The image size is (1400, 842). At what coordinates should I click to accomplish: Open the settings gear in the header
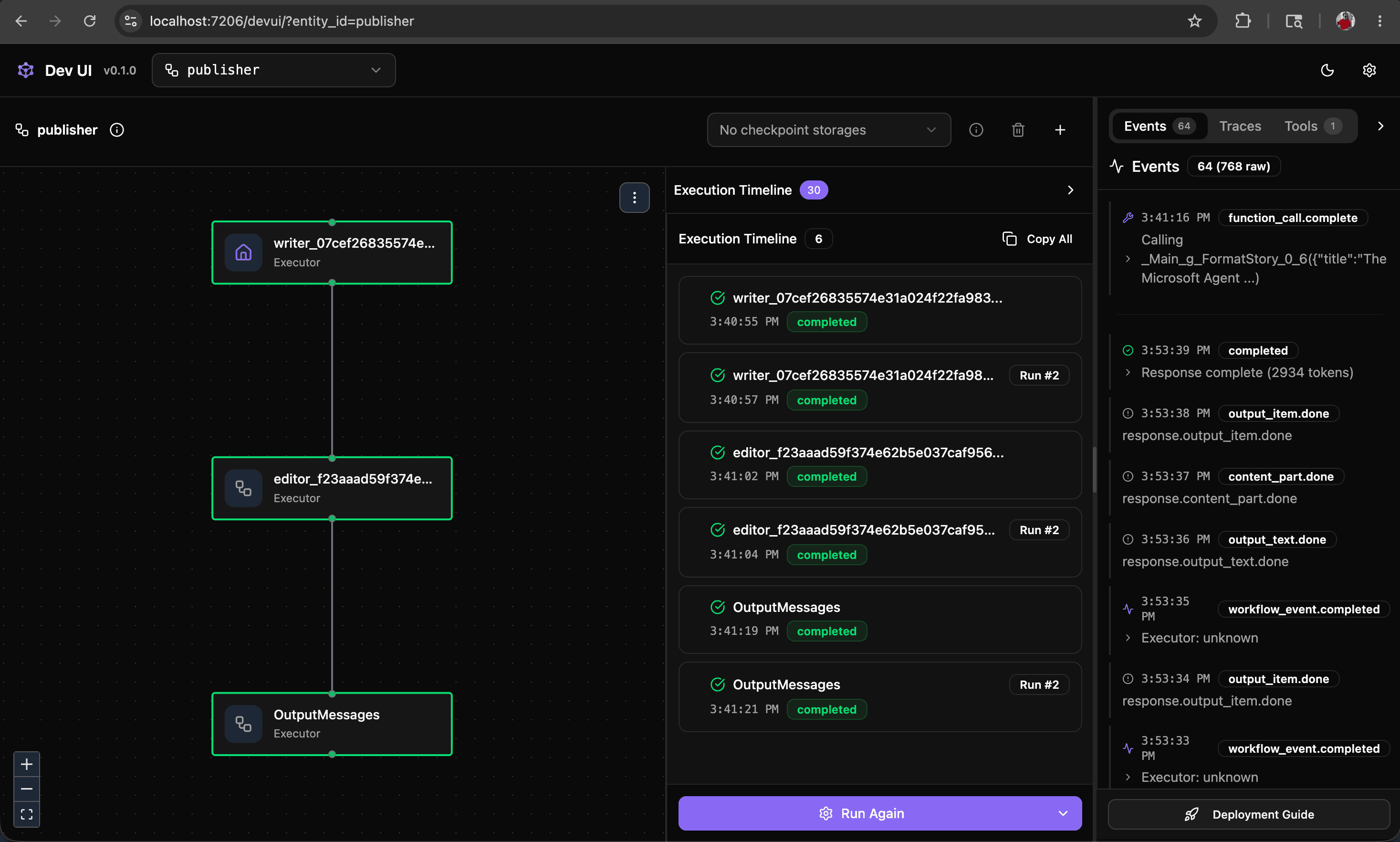coord(1369,70)
